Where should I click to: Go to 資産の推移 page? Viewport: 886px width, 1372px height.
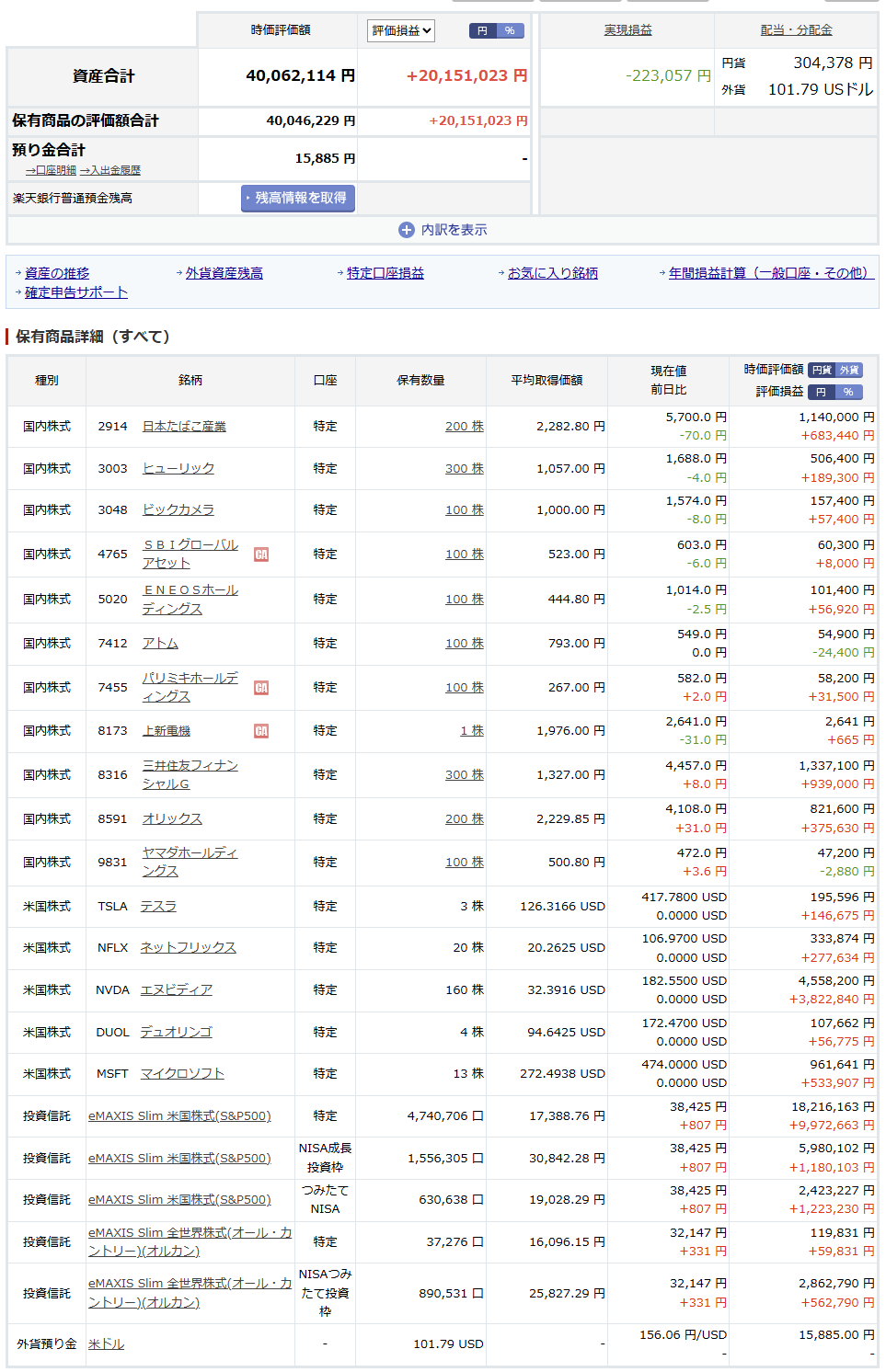[57, 273]
